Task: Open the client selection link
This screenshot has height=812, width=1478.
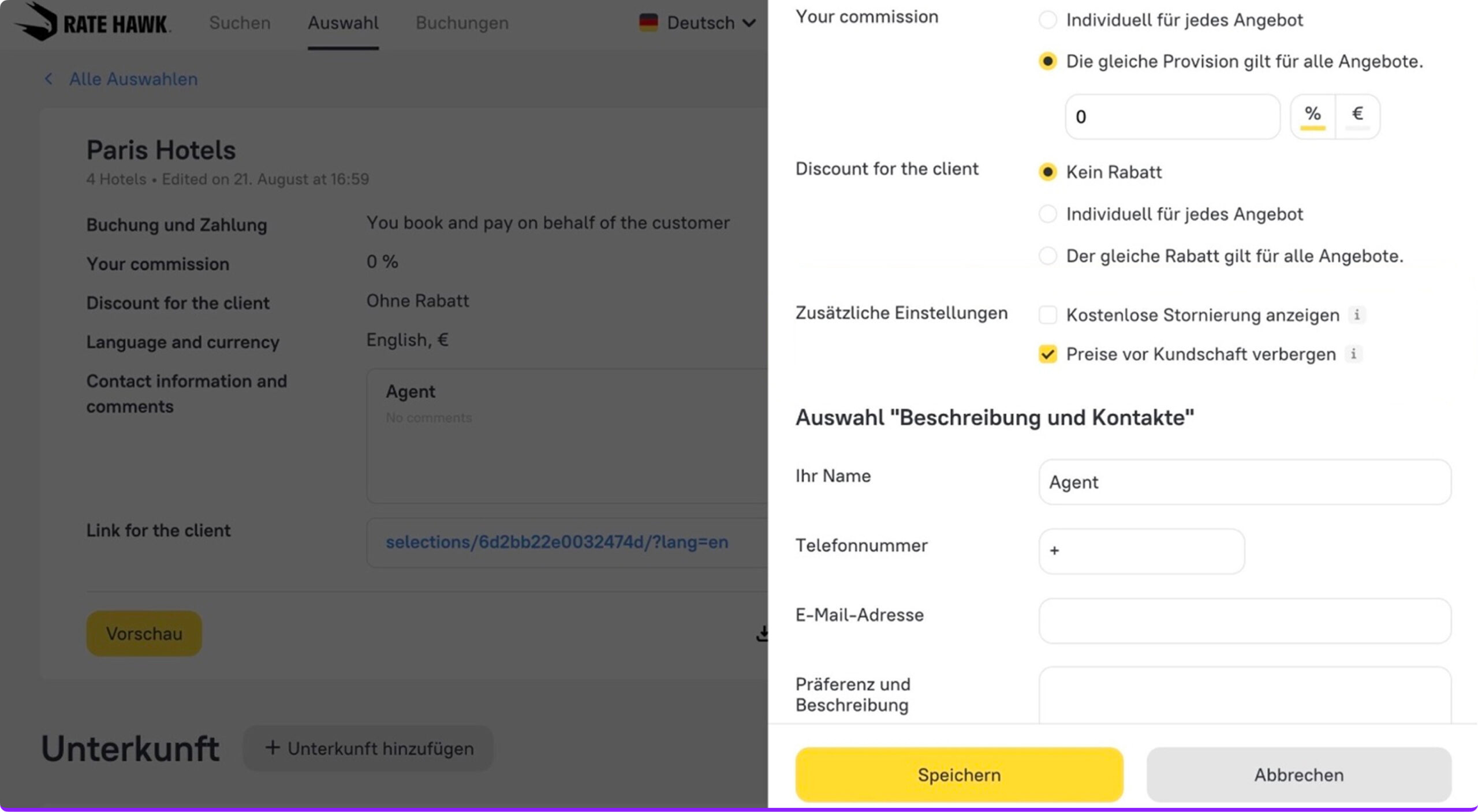Action: (557, 542)
